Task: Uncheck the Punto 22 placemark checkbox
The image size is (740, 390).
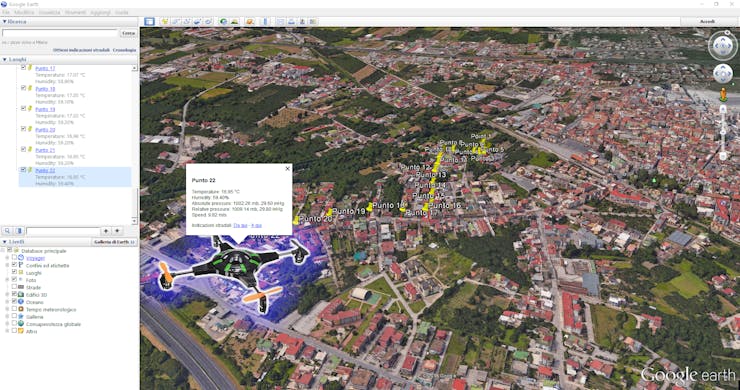Action: (x=23, y=170)
